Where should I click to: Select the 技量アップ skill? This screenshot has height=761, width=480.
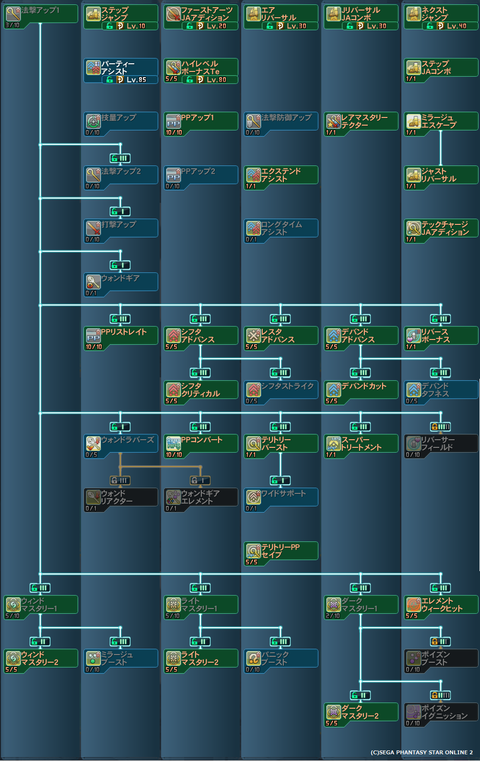[x=121, y=124]
